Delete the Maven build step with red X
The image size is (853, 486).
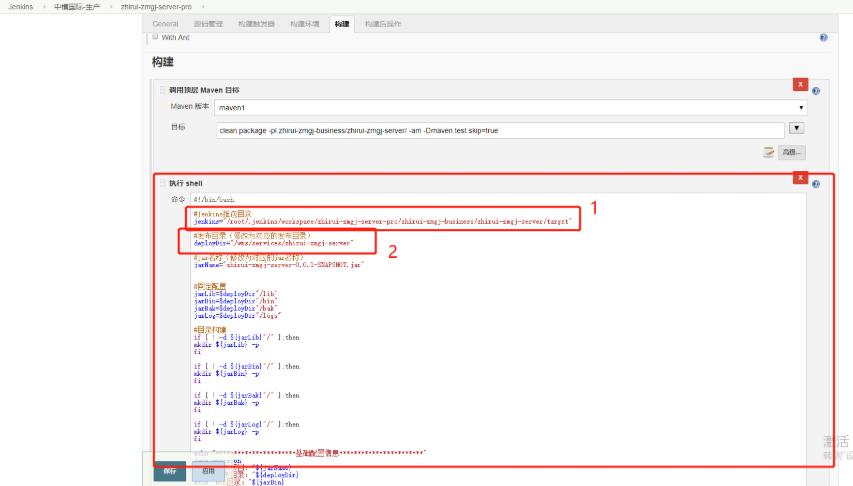800,84
